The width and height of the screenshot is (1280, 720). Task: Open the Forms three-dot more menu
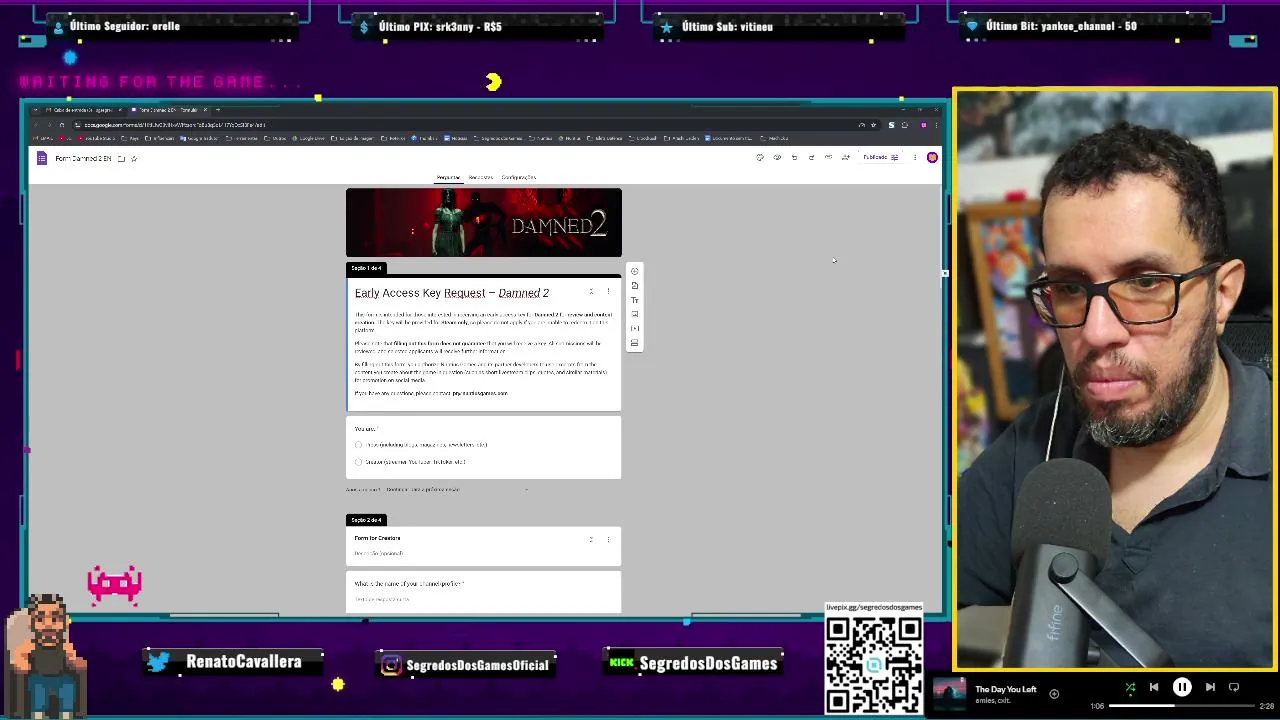[914, 157]
